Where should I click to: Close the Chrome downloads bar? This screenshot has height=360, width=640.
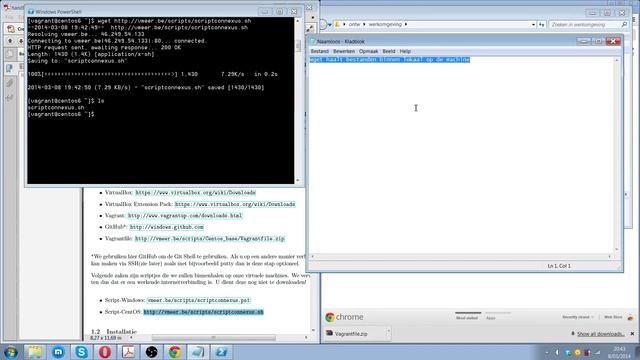(632, 333)
